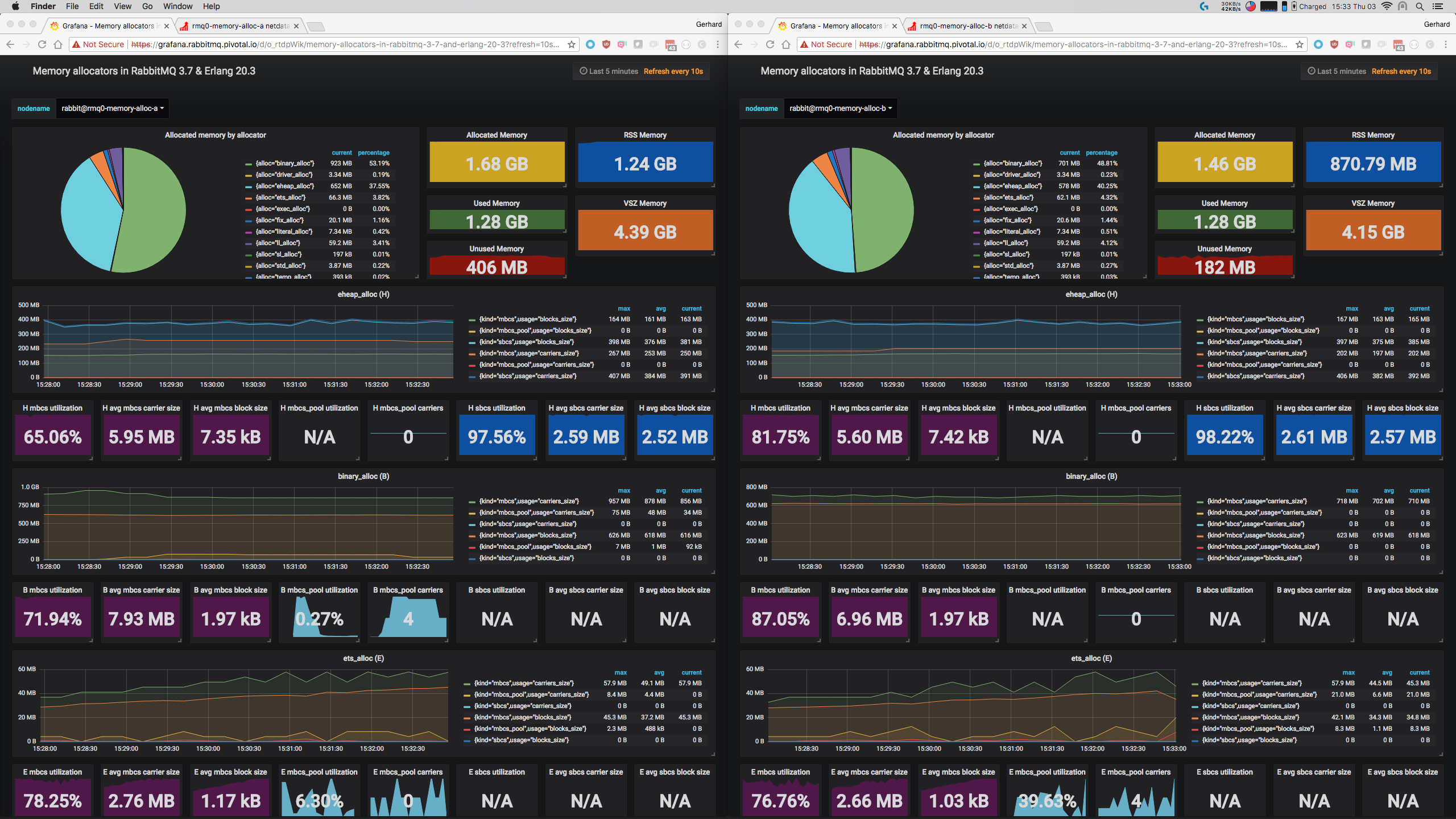
Task: Toggle fix_alloc series in right pie legend
Action: [x=1007, y=220]
